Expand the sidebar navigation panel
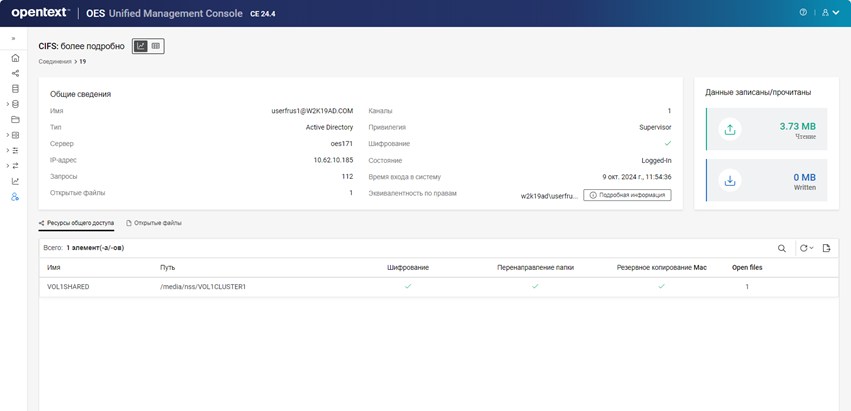The image size is (851, 411). (x=14, y=38)
